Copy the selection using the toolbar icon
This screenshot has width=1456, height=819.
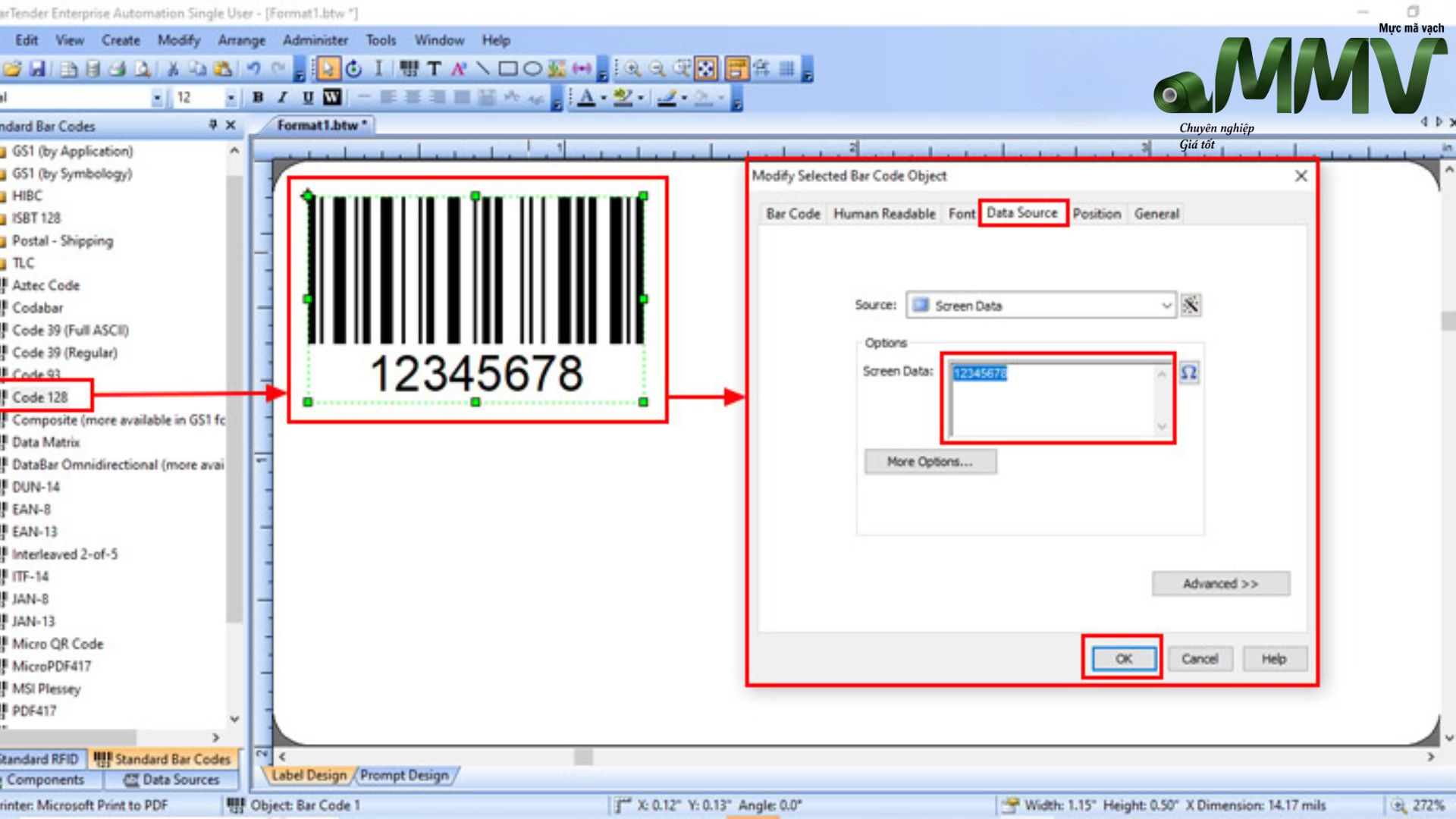(198, 69)
